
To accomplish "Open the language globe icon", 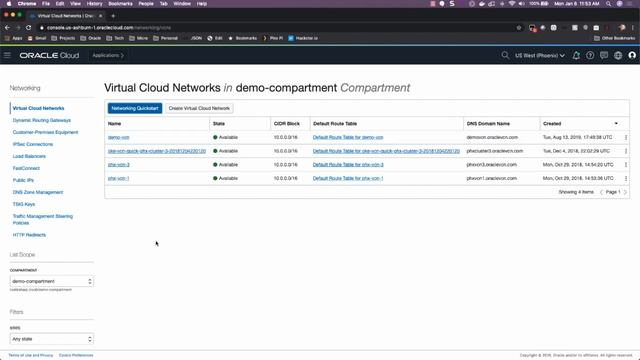I will tap(618, 56).
